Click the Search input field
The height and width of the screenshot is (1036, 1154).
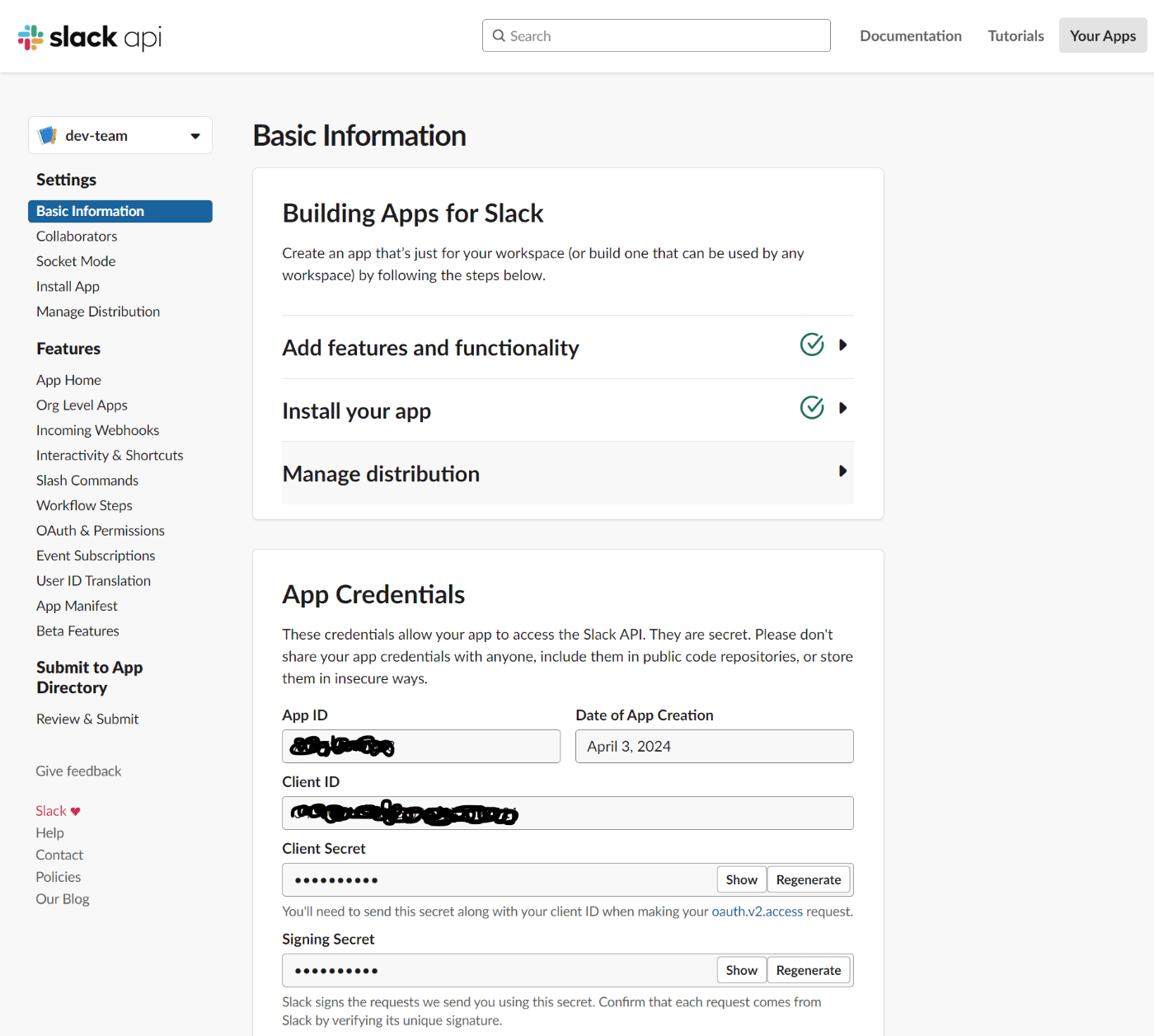(656, 35)
